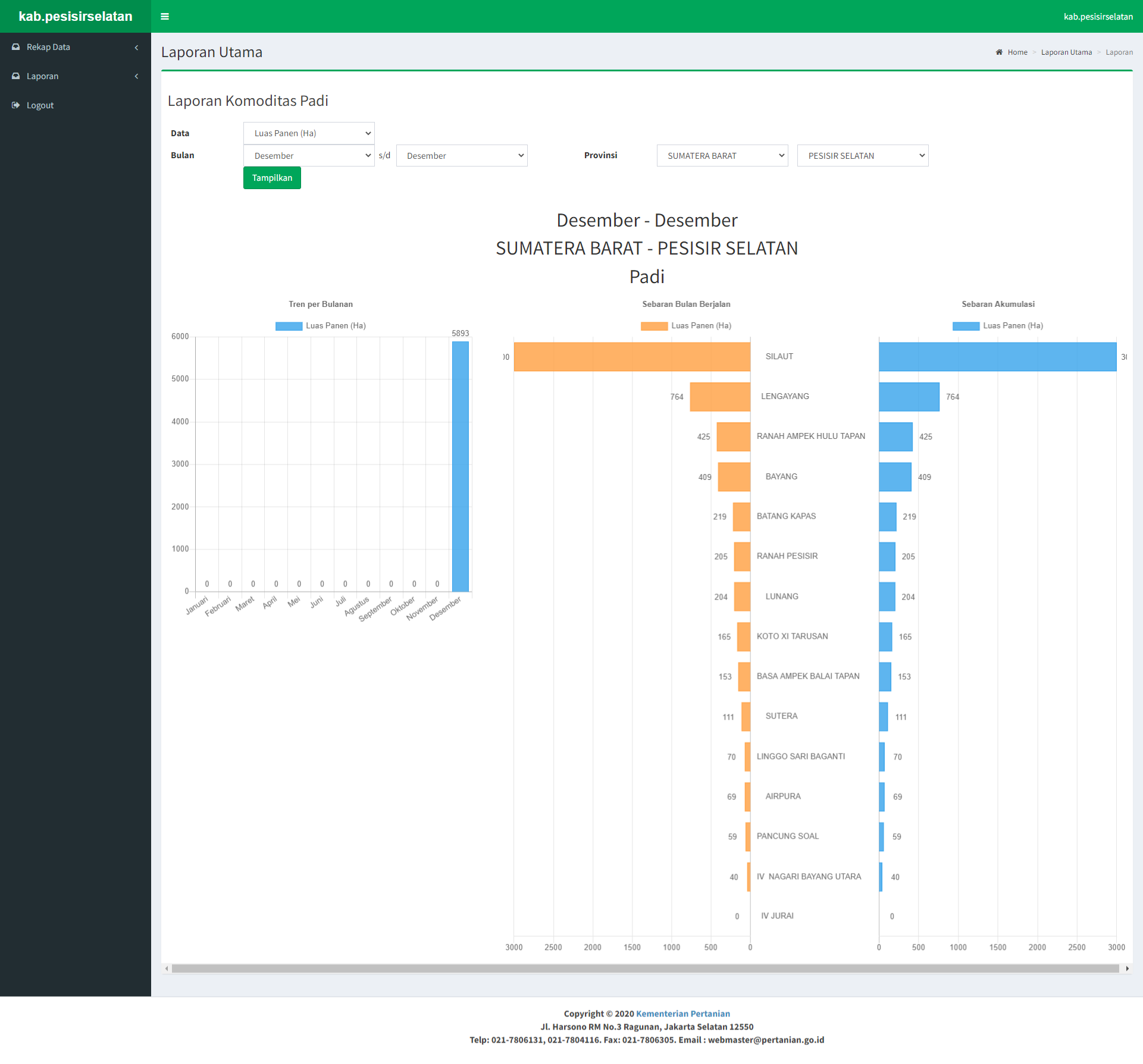
Task: Open the Data dropdown showing Luas Panen (Ha)
Action: 309,133
